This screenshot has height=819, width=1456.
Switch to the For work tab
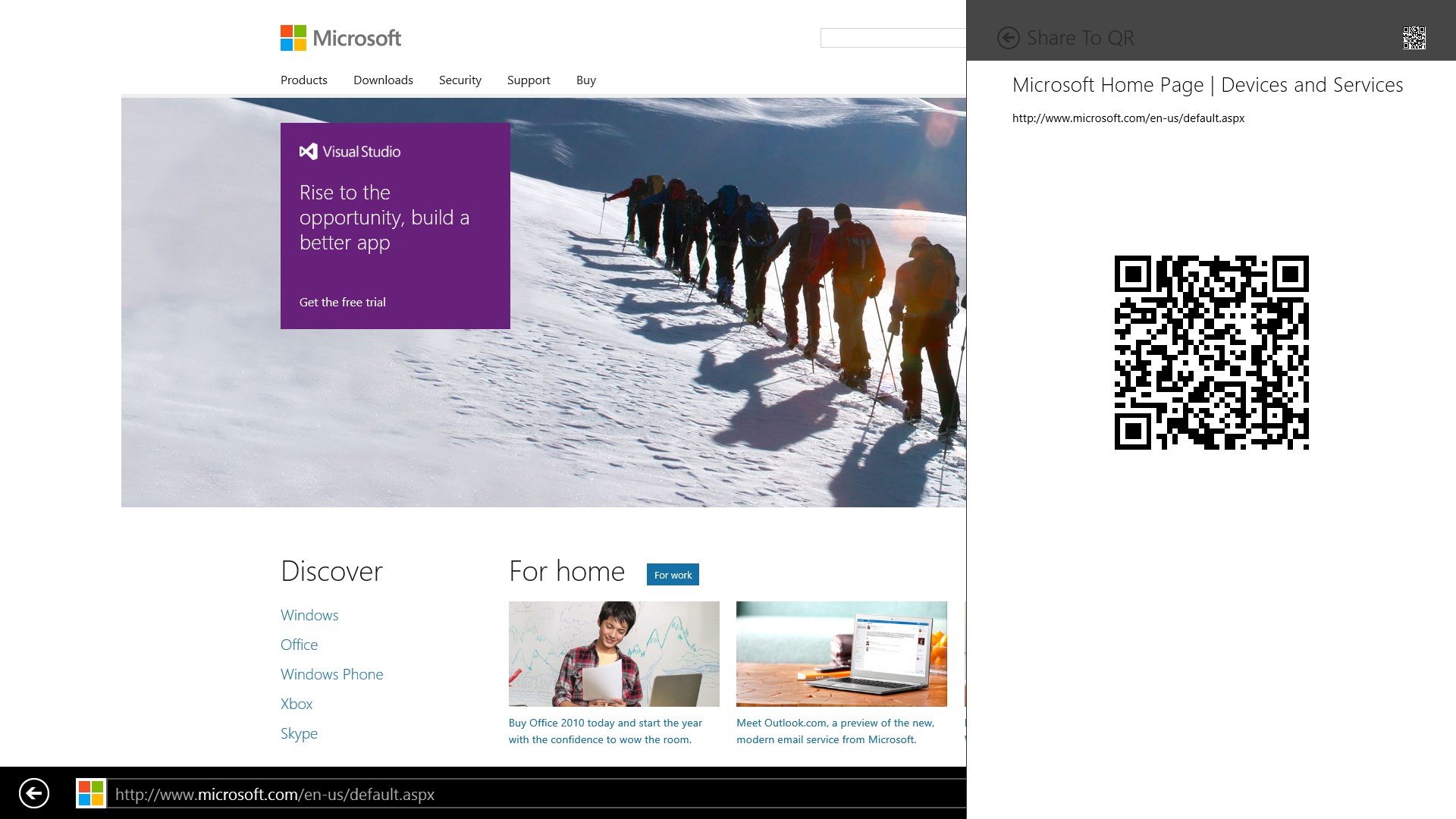coord(673,575)
